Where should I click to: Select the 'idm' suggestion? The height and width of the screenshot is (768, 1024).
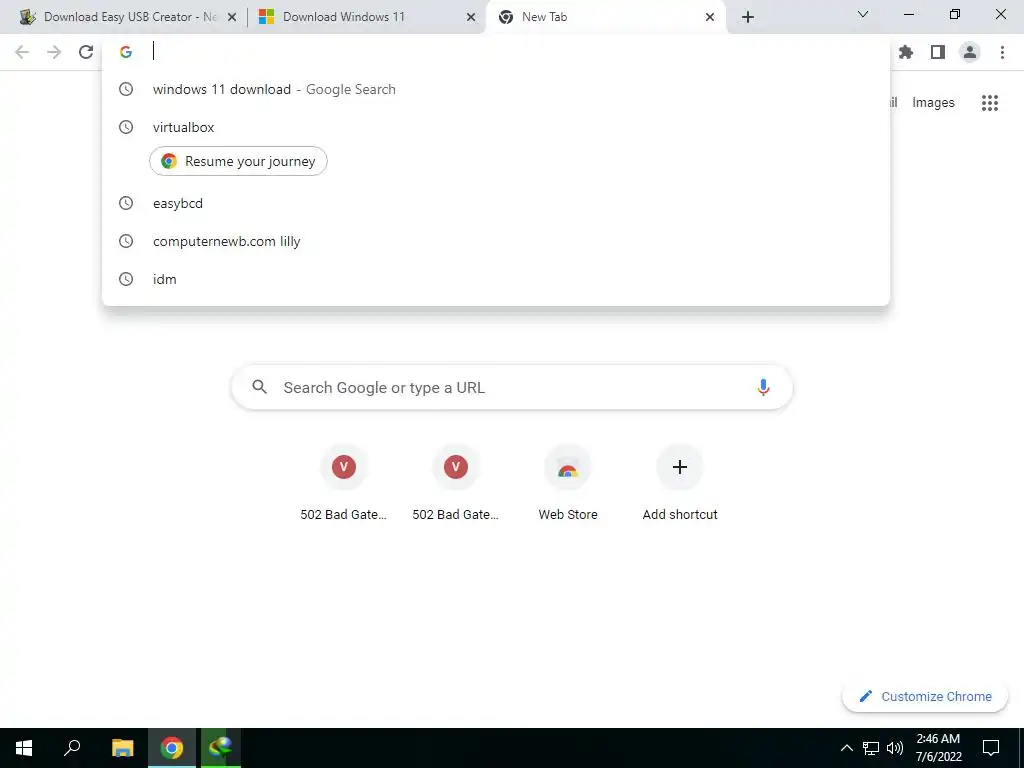pos(496,279)
